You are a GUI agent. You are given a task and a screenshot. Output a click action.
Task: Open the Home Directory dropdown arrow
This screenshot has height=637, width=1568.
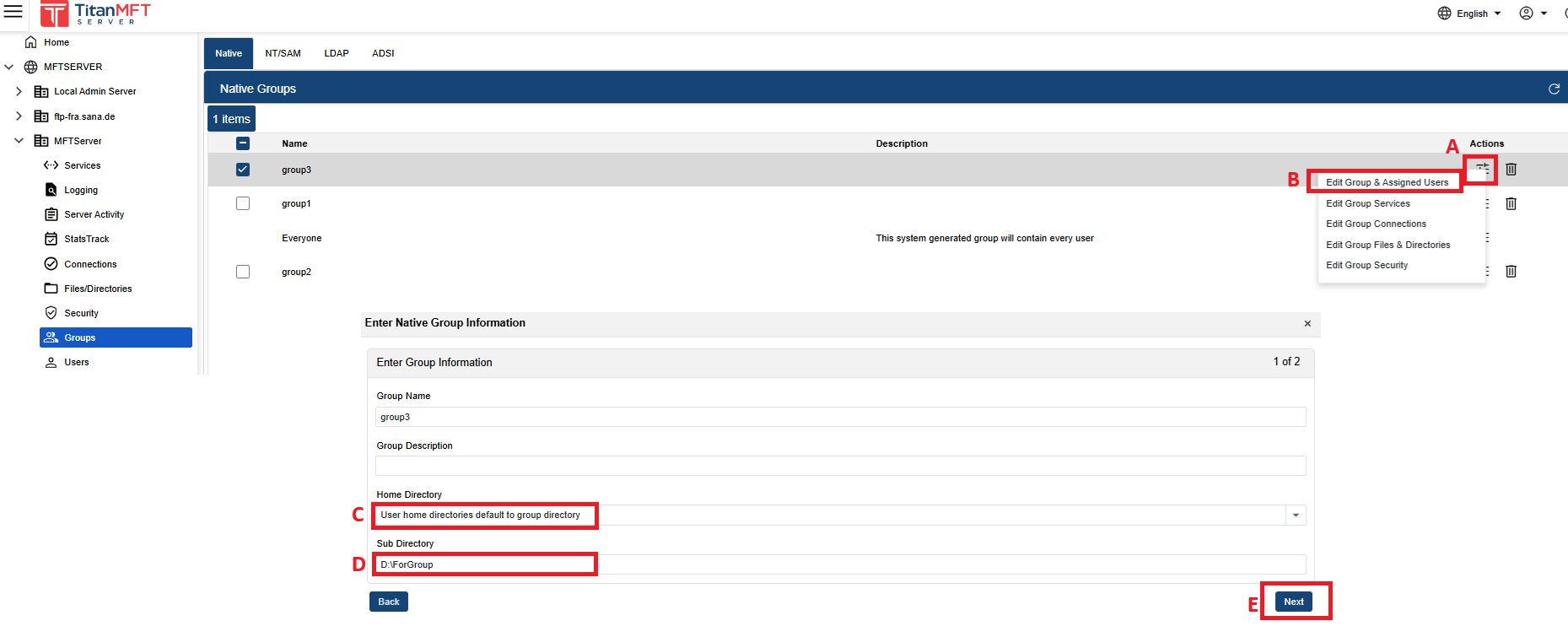(x=1296, y=516)
